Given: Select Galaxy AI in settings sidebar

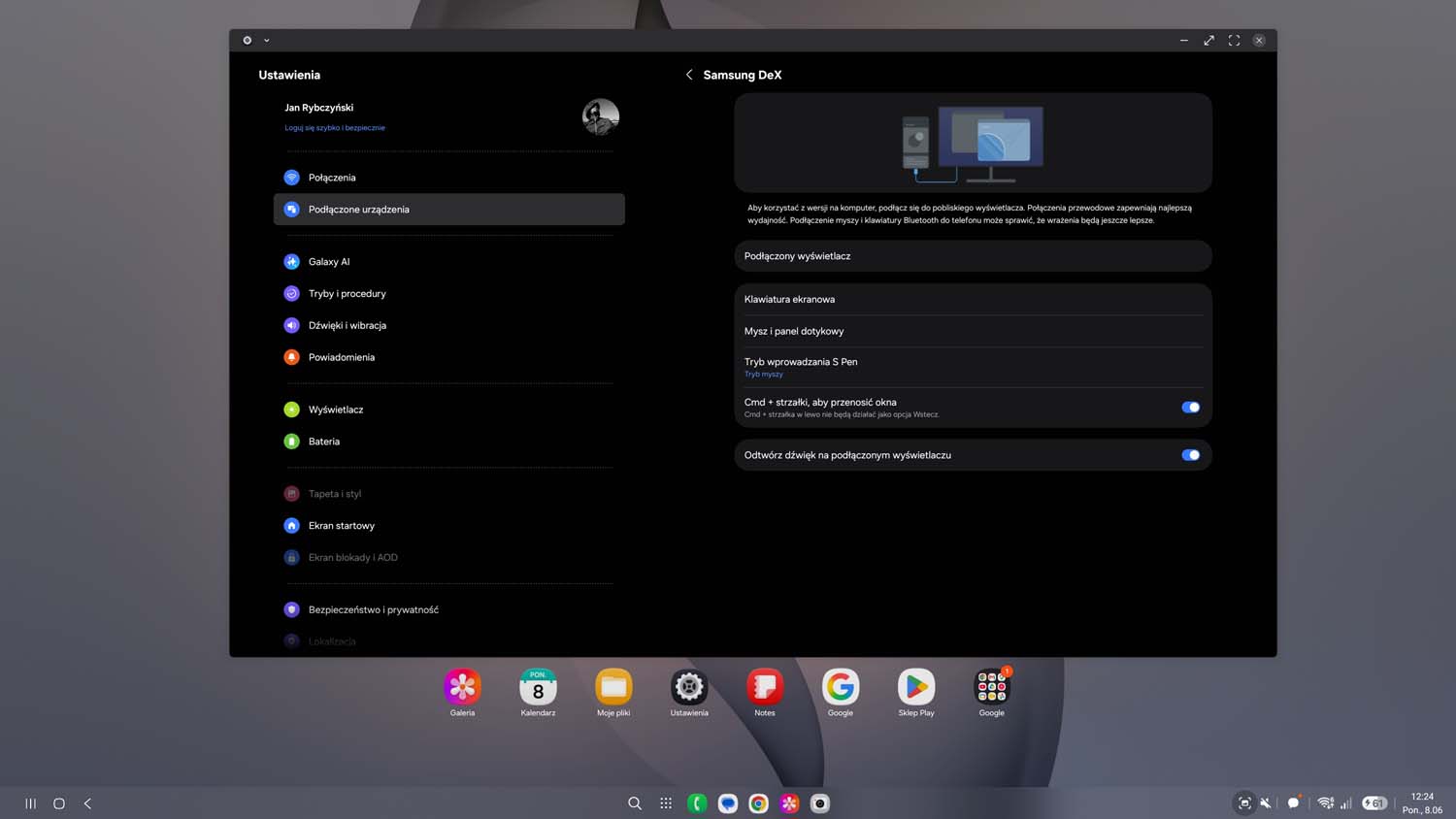Looking at the screenshot, I should click(x=449, y=262).
